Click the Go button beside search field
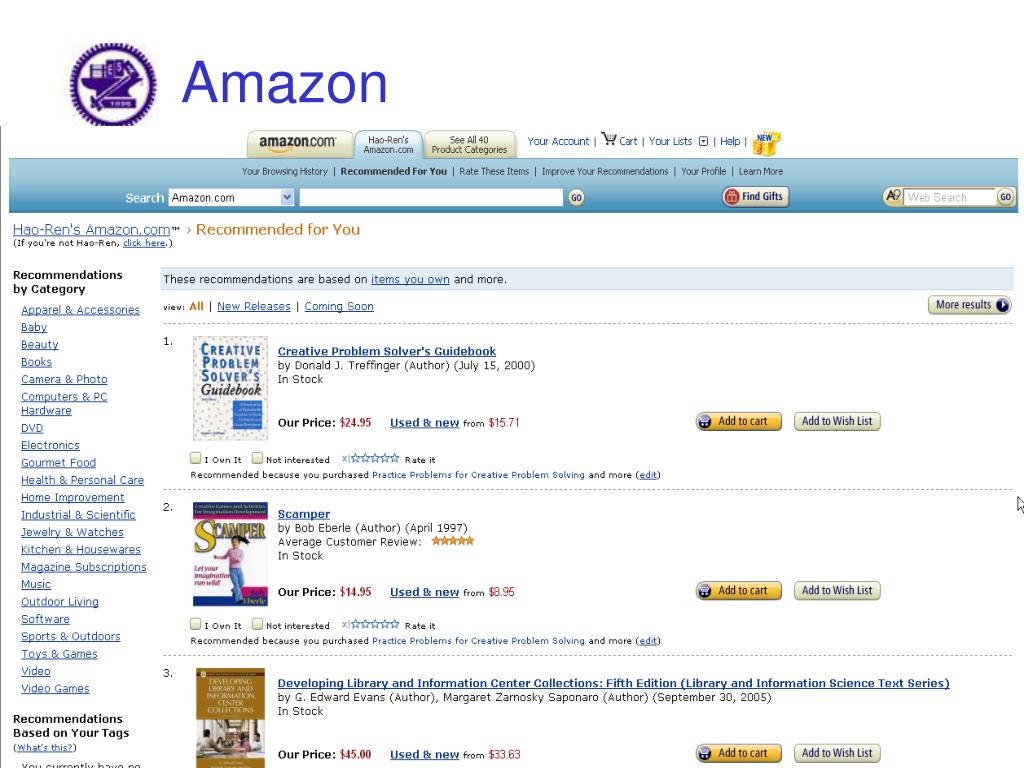1024x768 pixels. [576, 197]
